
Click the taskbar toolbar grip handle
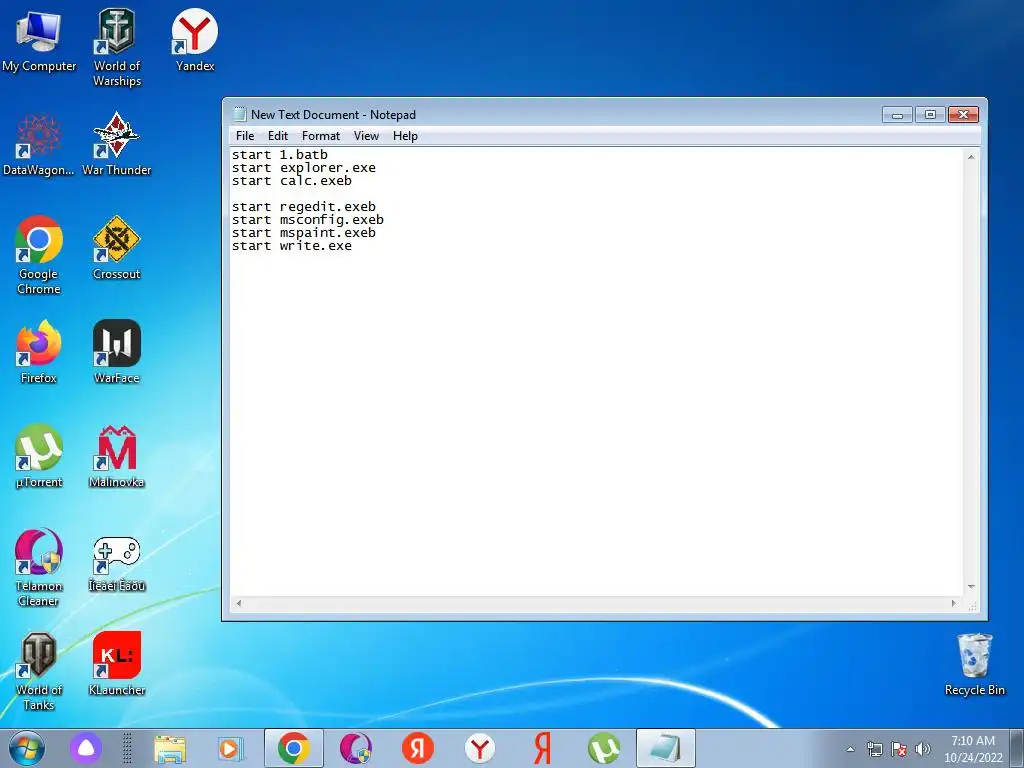[x=127, y=748]
